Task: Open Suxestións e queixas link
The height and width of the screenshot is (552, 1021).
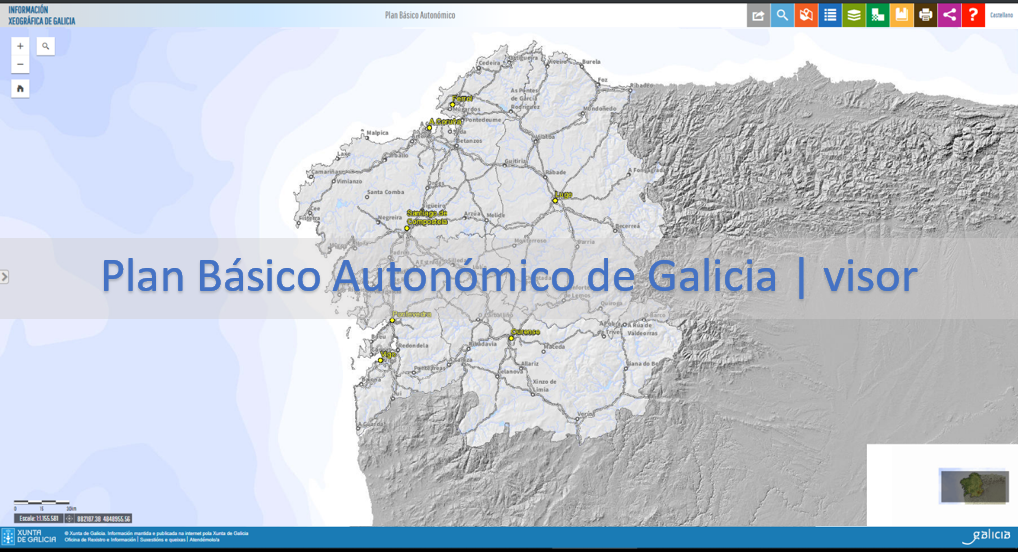Action: pyautogui.click(x=163, y=540)
